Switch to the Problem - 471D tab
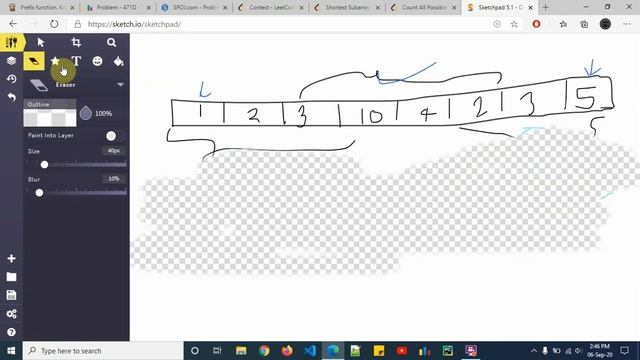This screenshot has width=640, height=360. [x=119, y=7]
